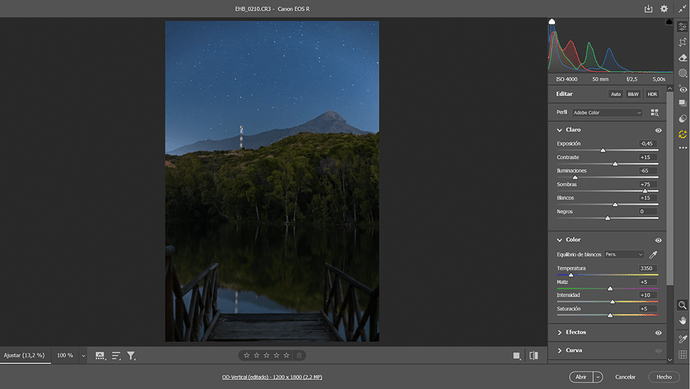Click the Cancelar button

(625, 377)
